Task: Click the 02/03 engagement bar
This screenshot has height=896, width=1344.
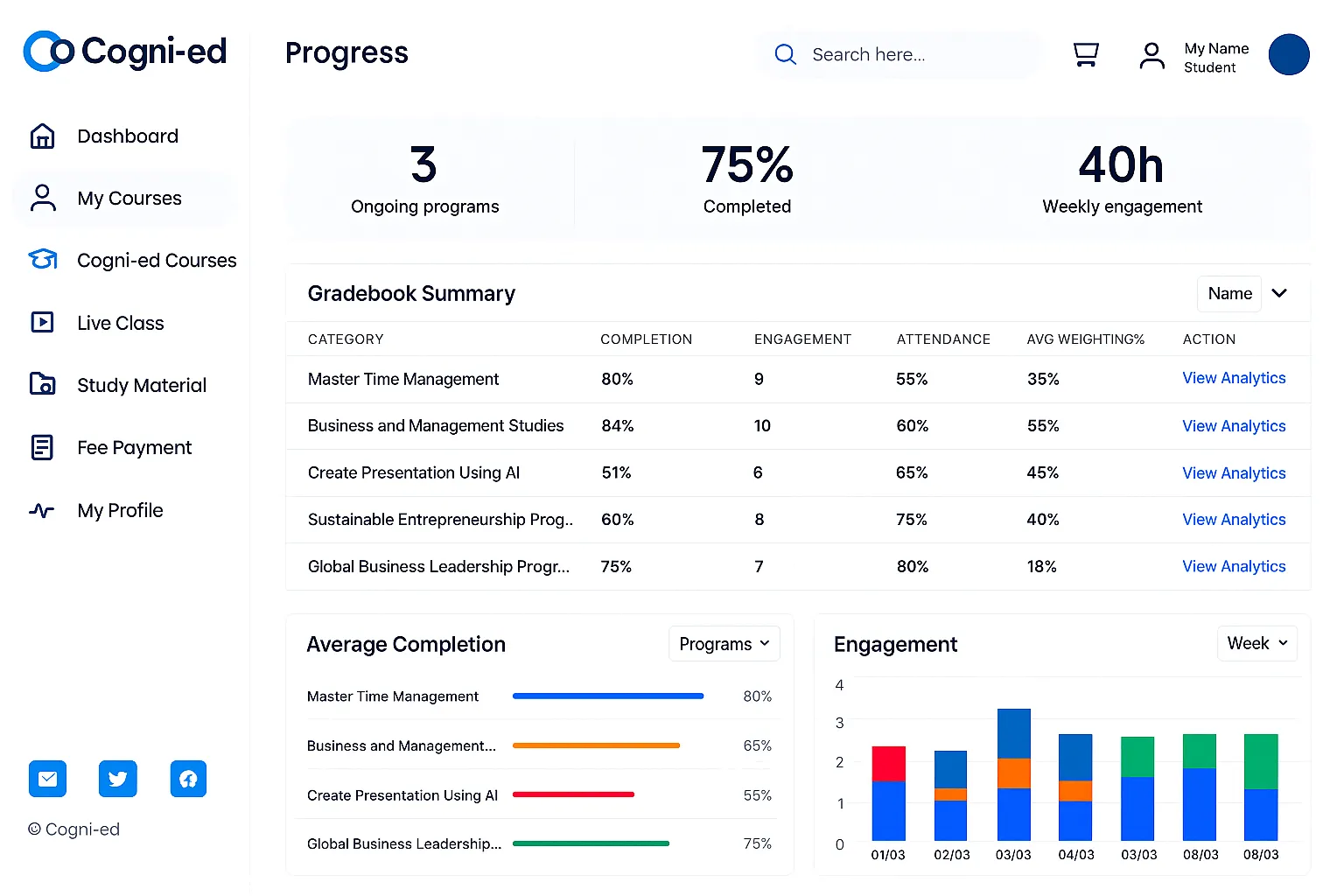Action: (x=950, y=795)
